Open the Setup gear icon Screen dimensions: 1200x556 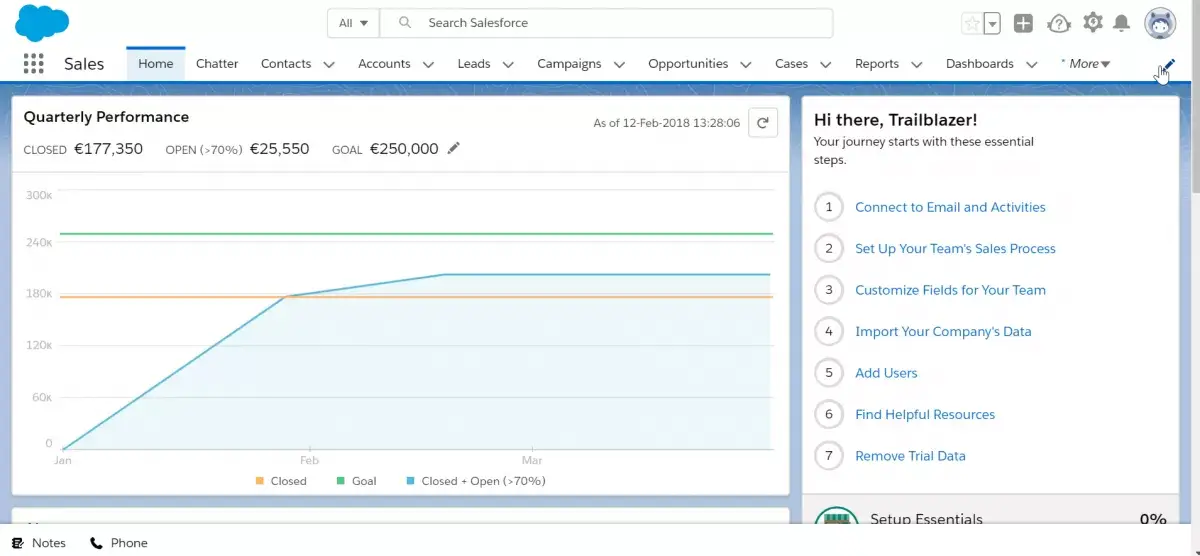coord(1093,22)
